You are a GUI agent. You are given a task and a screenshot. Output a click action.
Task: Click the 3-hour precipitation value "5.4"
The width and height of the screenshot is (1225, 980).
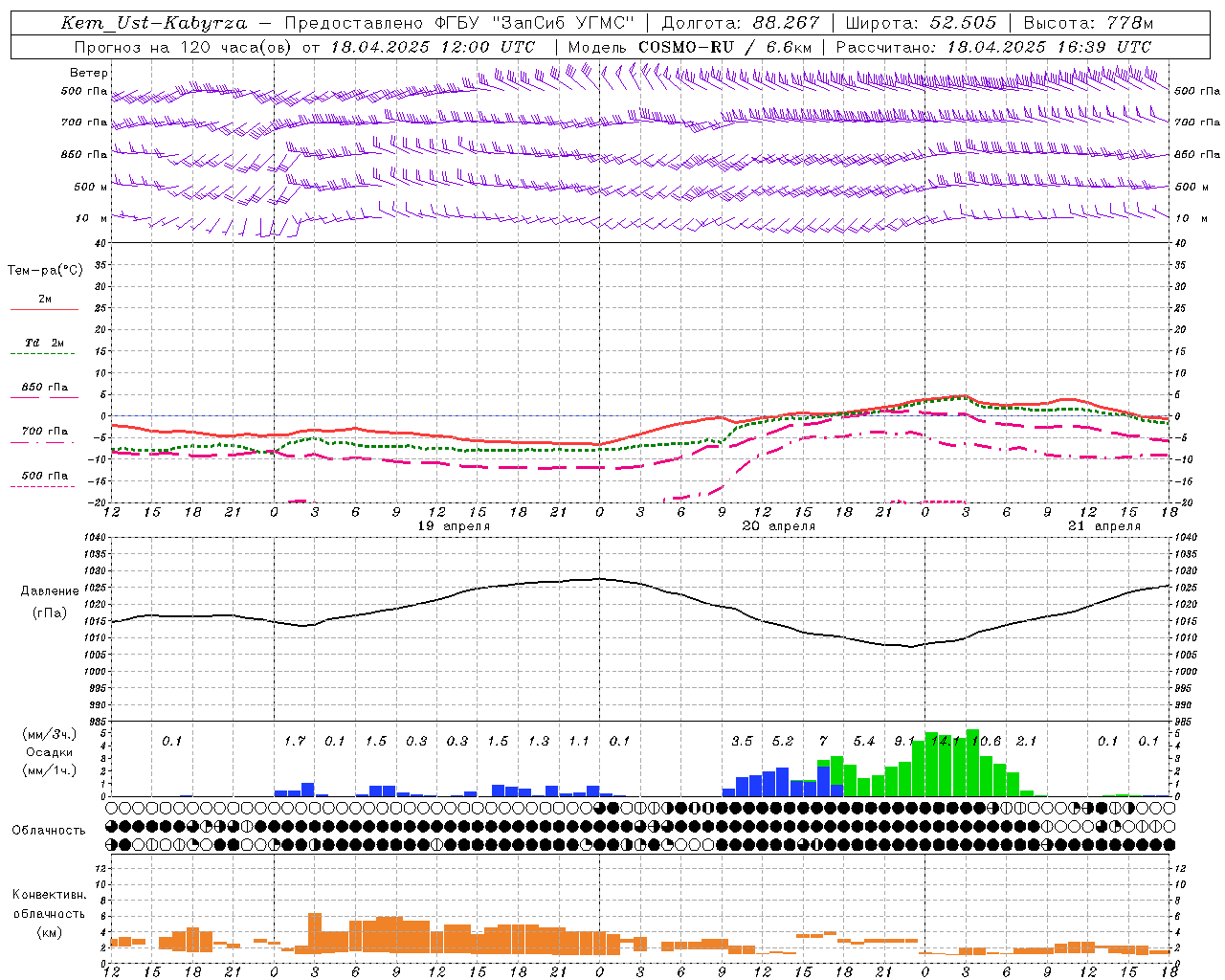point(864,741)
